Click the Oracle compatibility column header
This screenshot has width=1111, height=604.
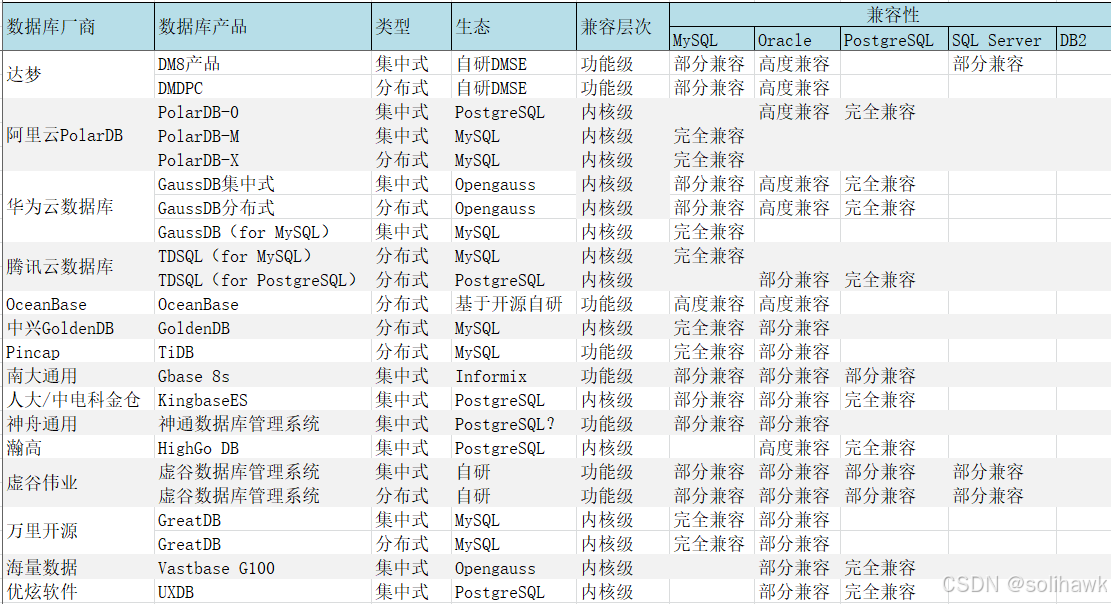(798, 40)
